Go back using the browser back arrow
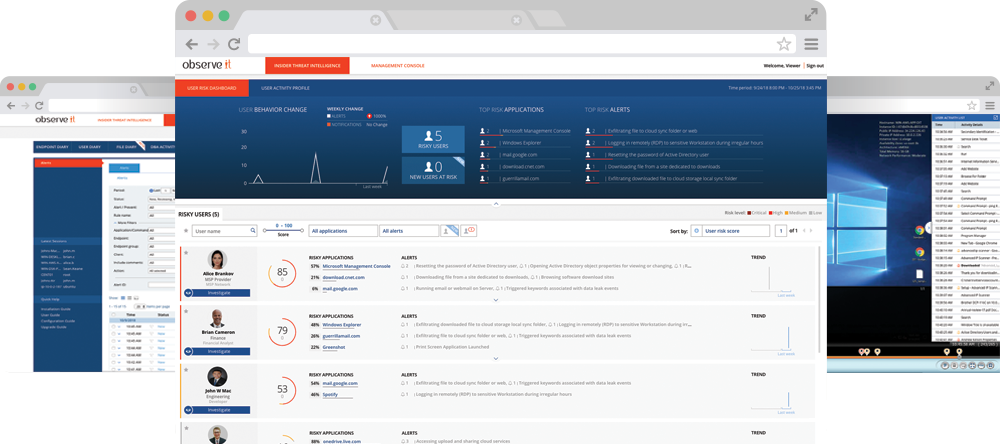Image resolution: width=1000 pixels, height=444 pixels. (x=191, y=44)
